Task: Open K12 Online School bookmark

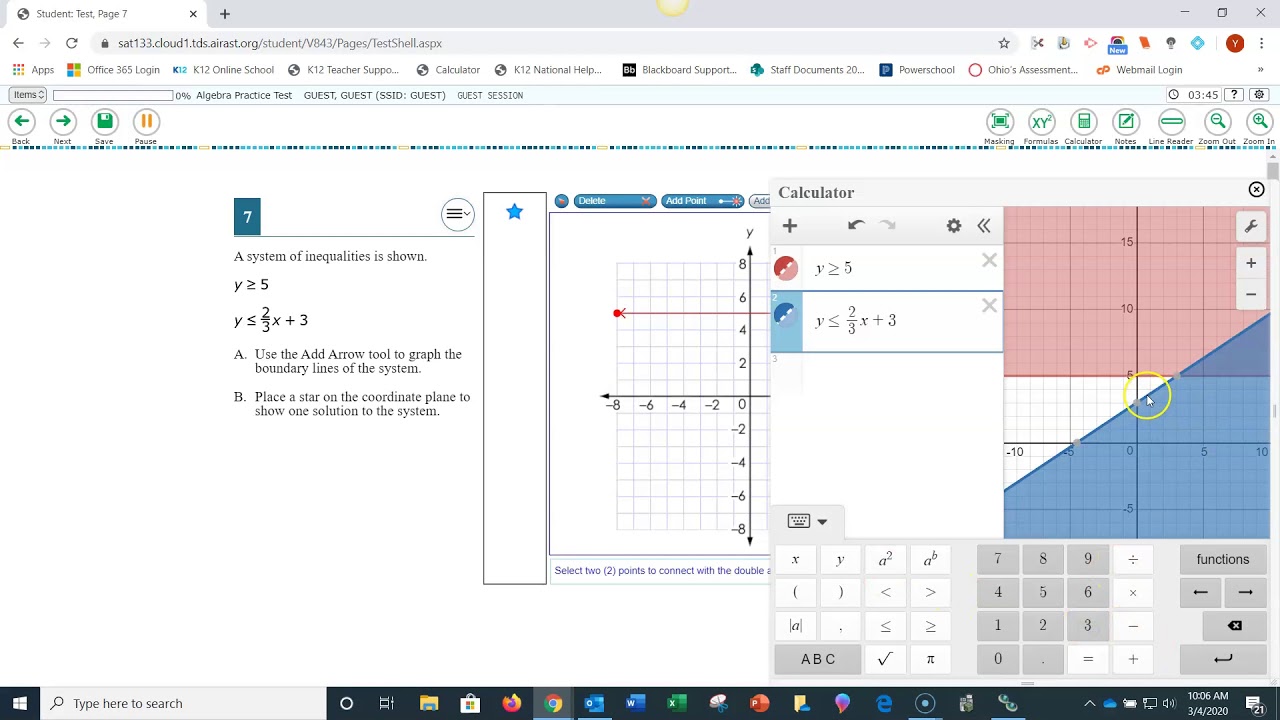Action: (222, 70)
